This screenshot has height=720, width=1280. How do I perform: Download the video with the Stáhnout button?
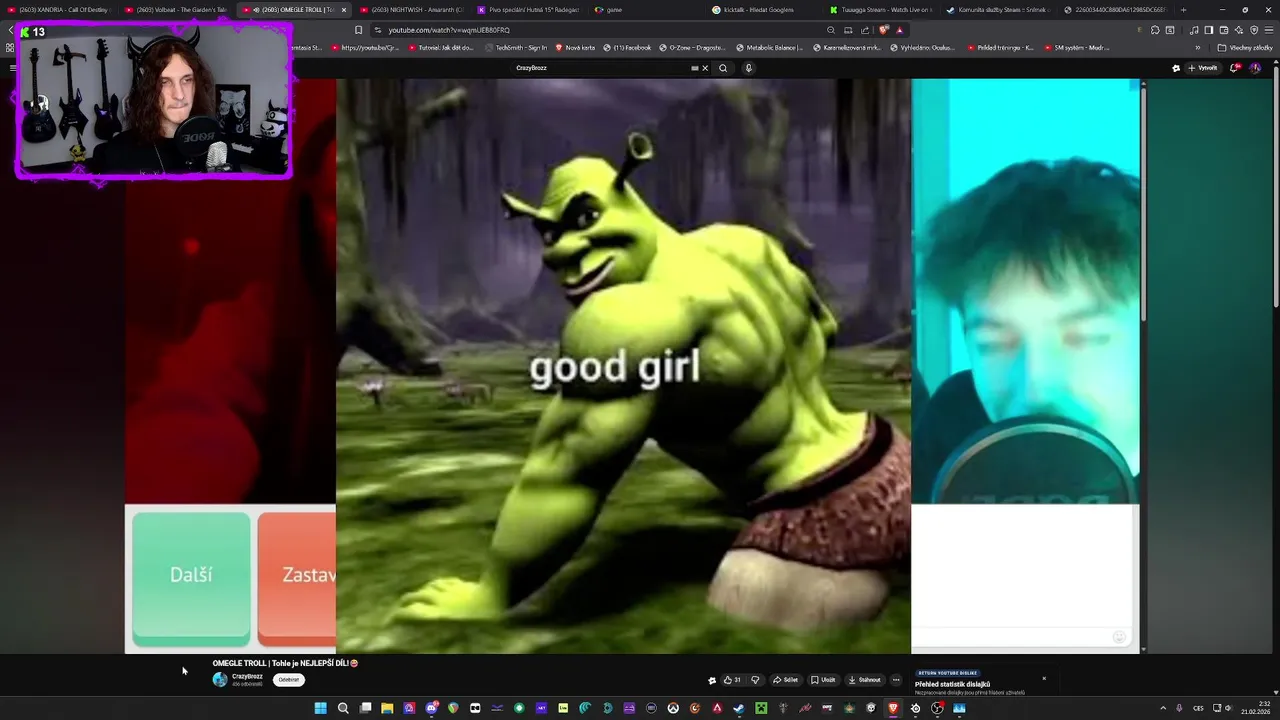click(865, 680)
